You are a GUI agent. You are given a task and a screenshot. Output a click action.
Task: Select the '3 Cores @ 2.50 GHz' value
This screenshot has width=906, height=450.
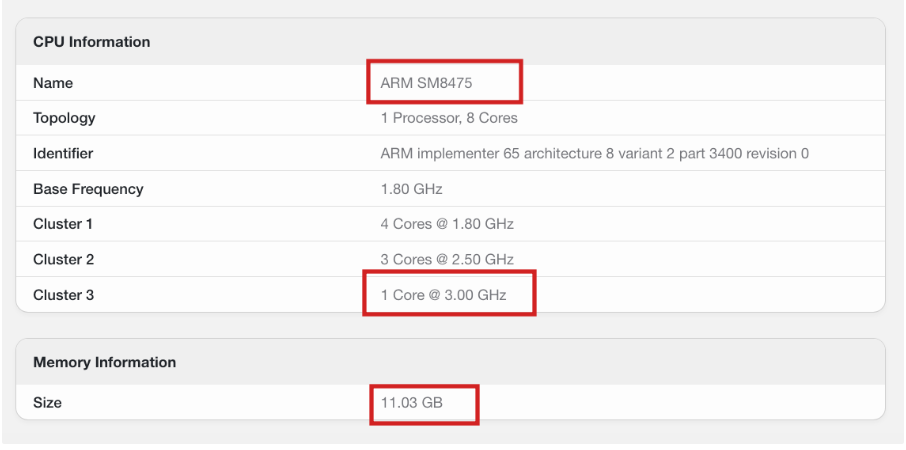pos(447,259)
